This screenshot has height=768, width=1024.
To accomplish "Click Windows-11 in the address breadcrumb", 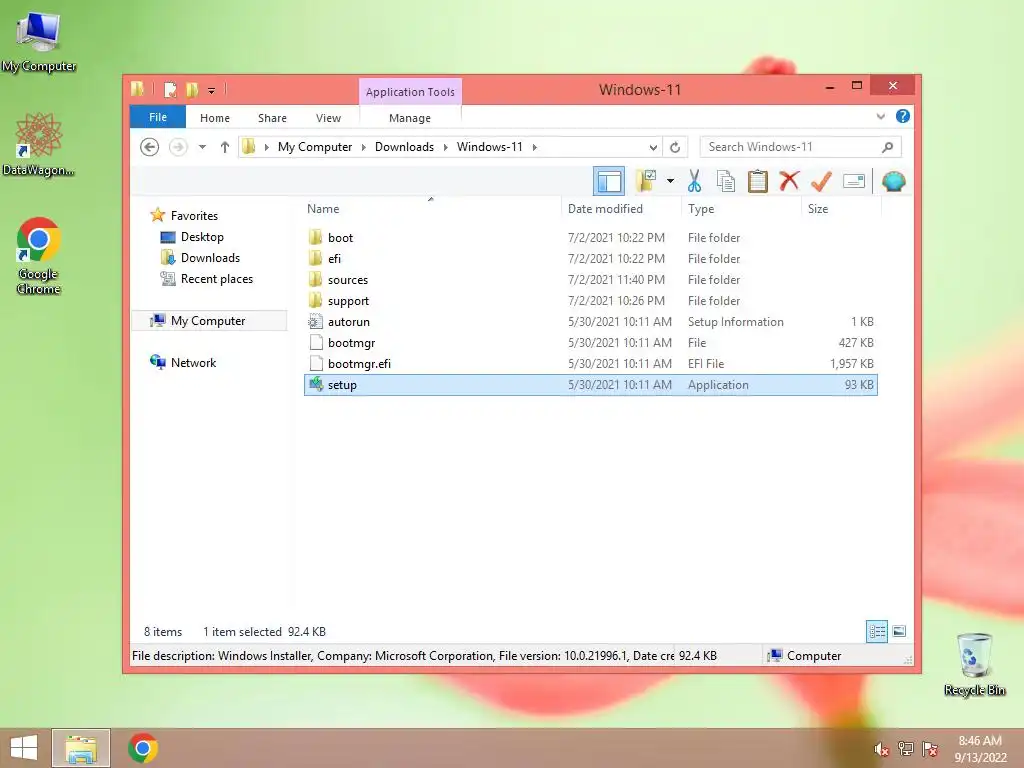I will click(490, 147).
